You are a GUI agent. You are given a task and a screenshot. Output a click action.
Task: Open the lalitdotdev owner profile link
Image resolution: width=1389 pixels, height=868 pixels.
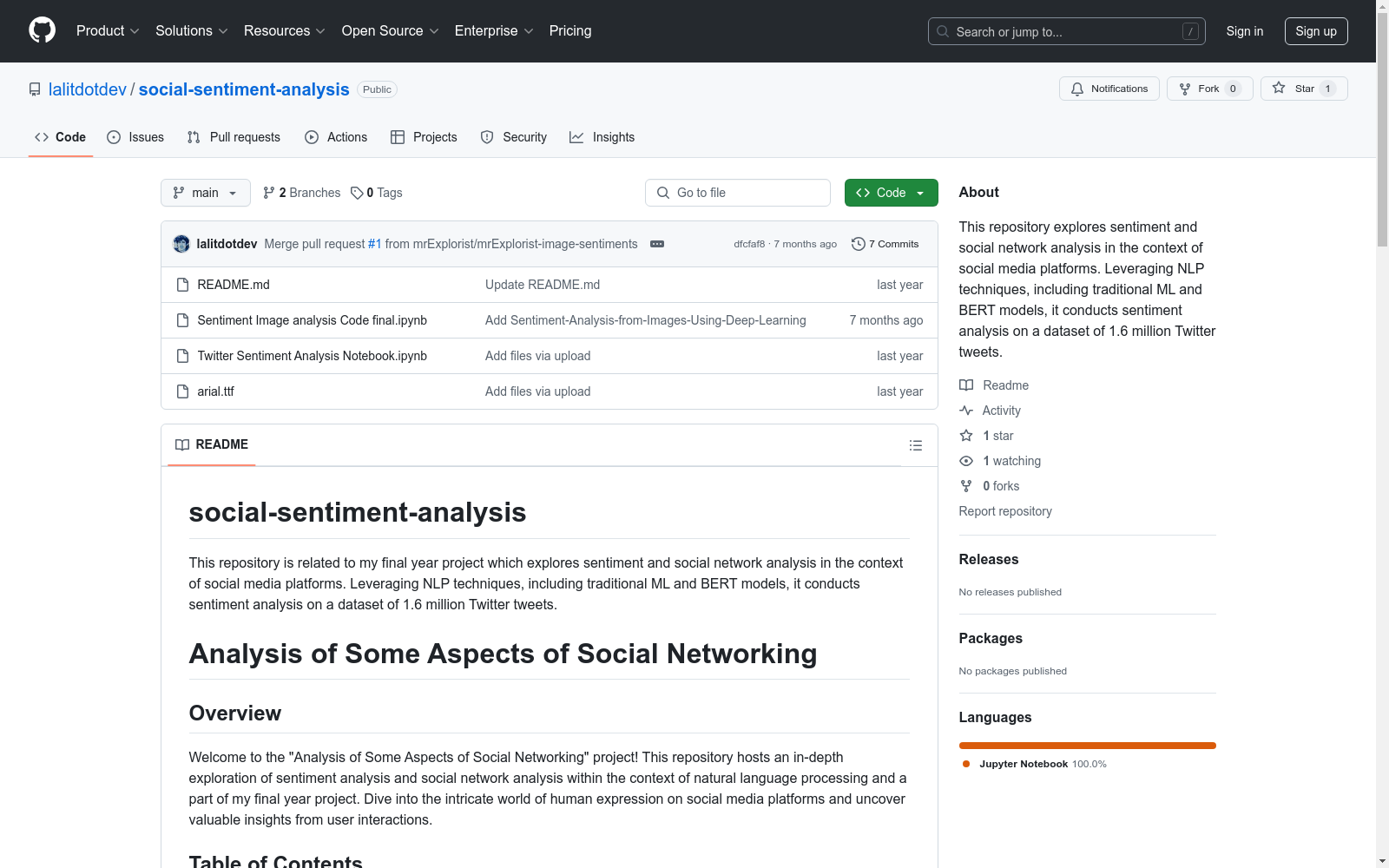pyautogui.click(x=88, y=89)
